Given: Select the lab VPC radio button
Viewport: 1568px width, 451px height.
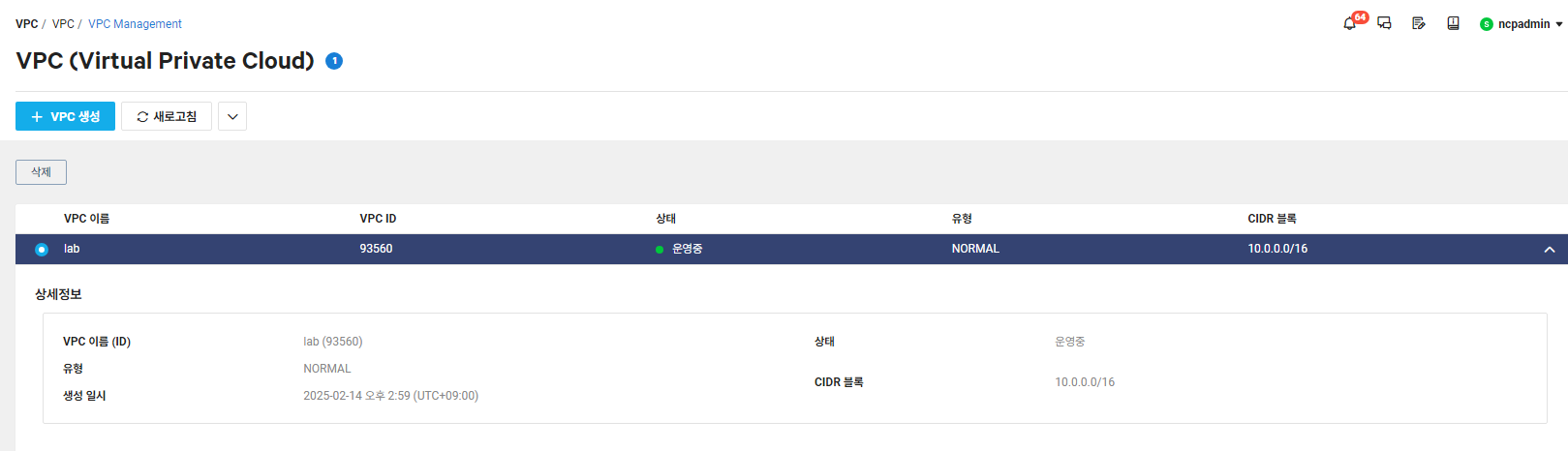Looking at the screenshot, I should pyautogui.click(x=42, y=250).
